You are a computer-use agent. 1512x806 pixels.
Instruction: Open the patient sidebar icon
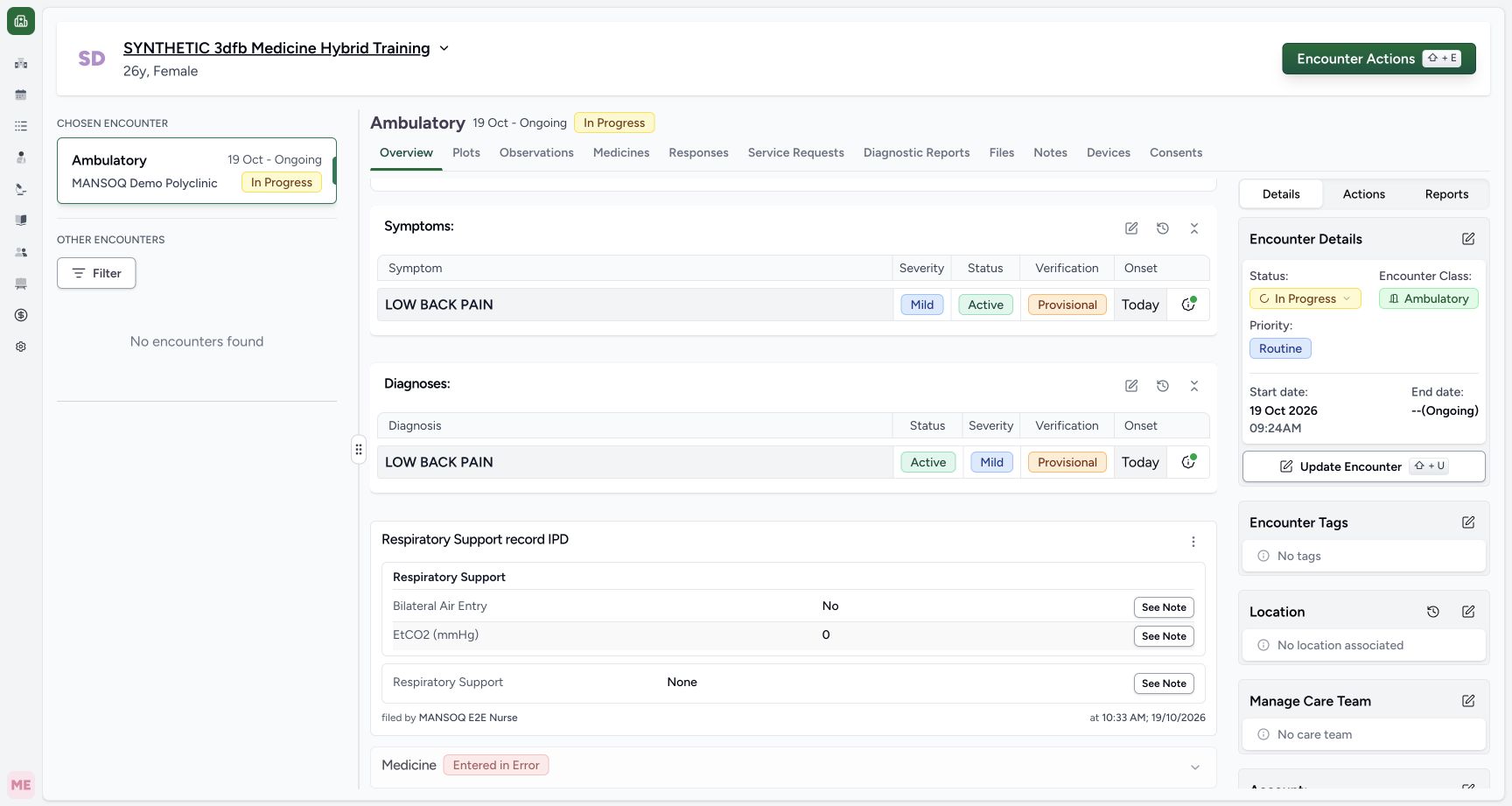(x=21, y=158)
